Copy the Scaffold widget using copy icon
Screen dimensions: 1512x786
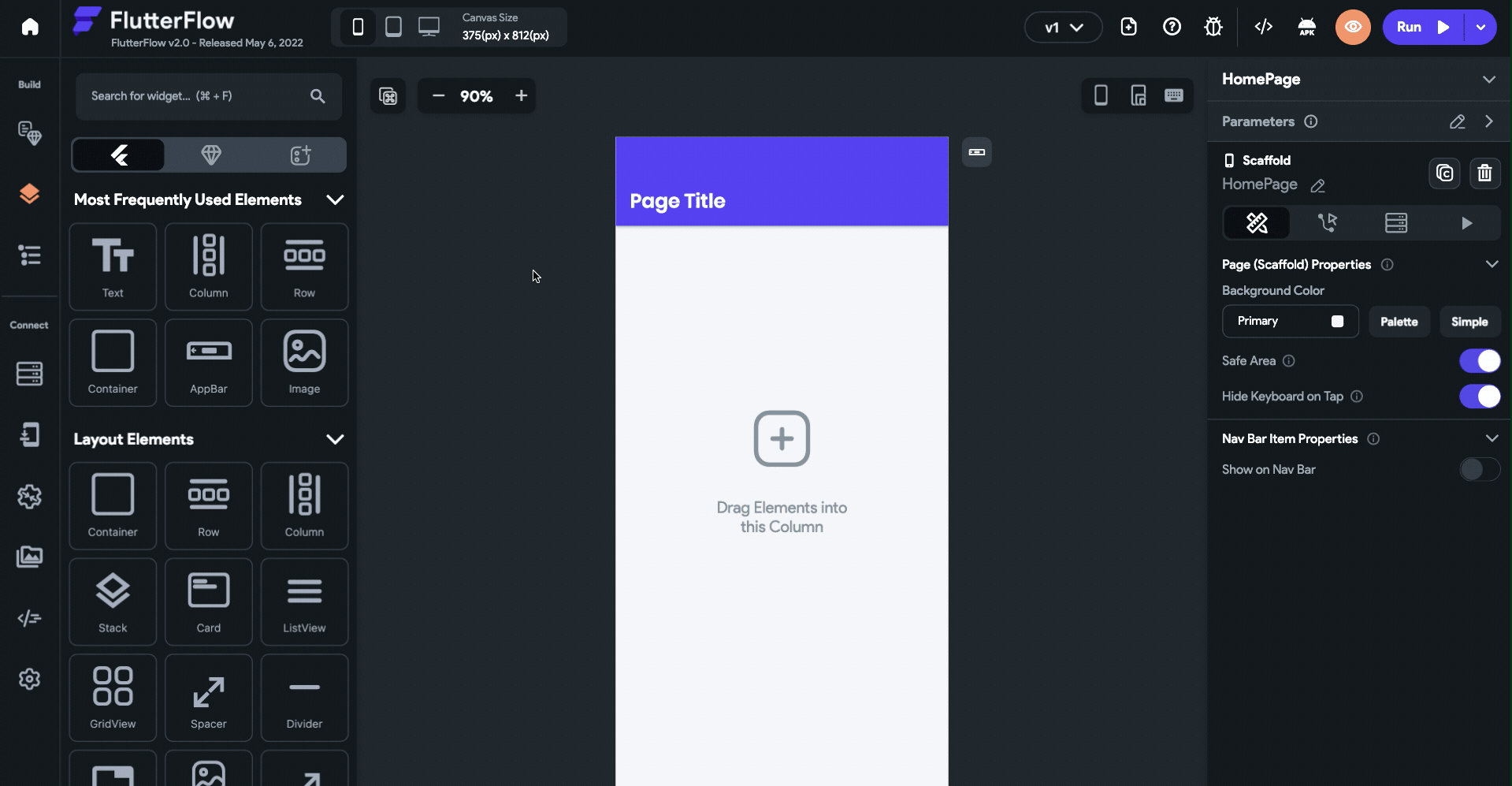pos(1445,173)
